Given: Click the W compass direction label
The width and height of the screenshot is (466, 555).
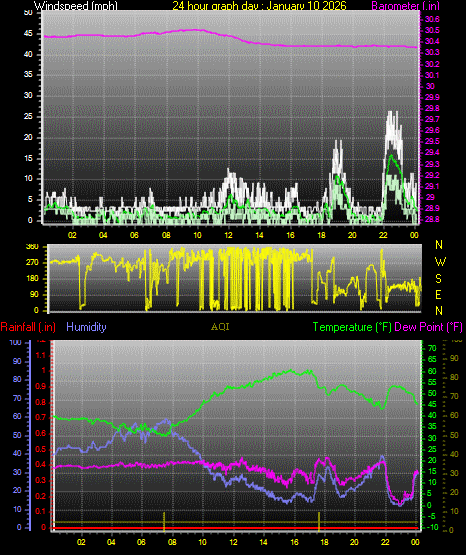Looking at the screenshot, I should (x=440, y=262).
